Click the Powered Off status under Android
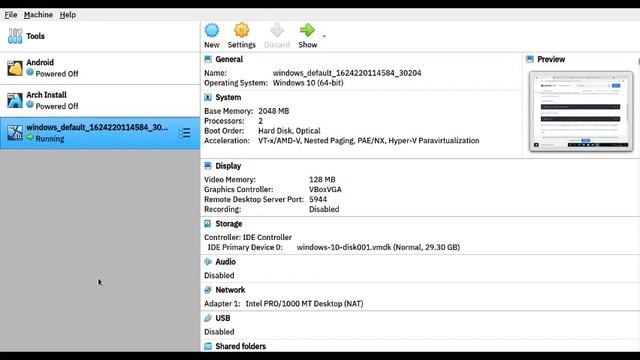This screenshot has width=640, height=360. pos(57,74)
